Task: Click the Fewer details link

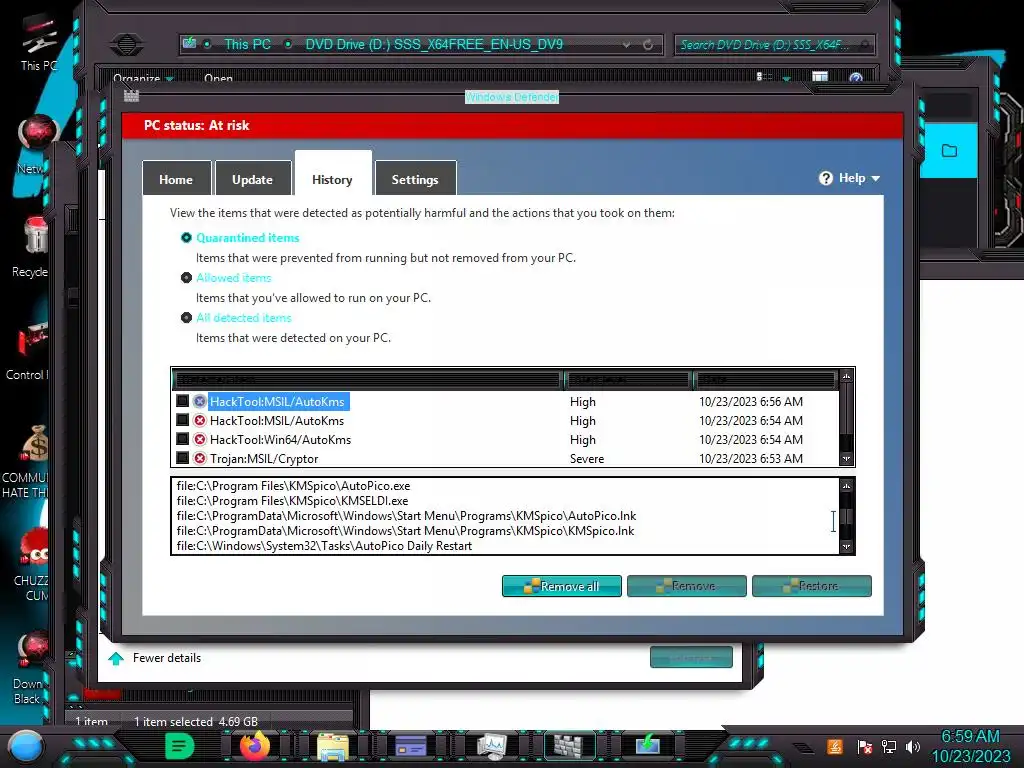Action: point(167,658)
